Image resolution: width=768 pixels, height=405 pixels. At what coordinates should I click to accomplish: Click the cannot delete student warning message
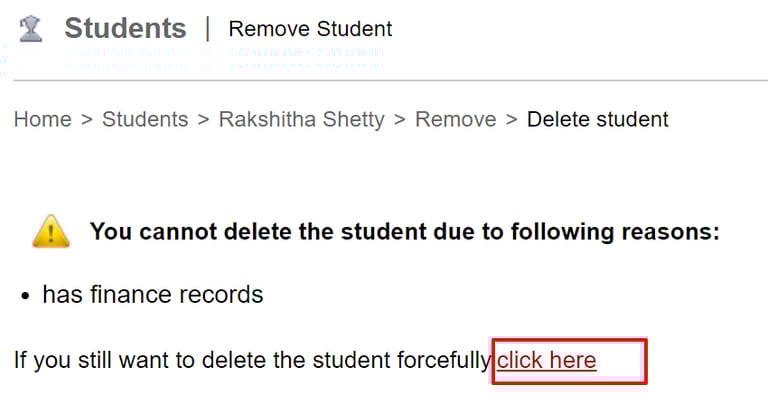(404, 232)
